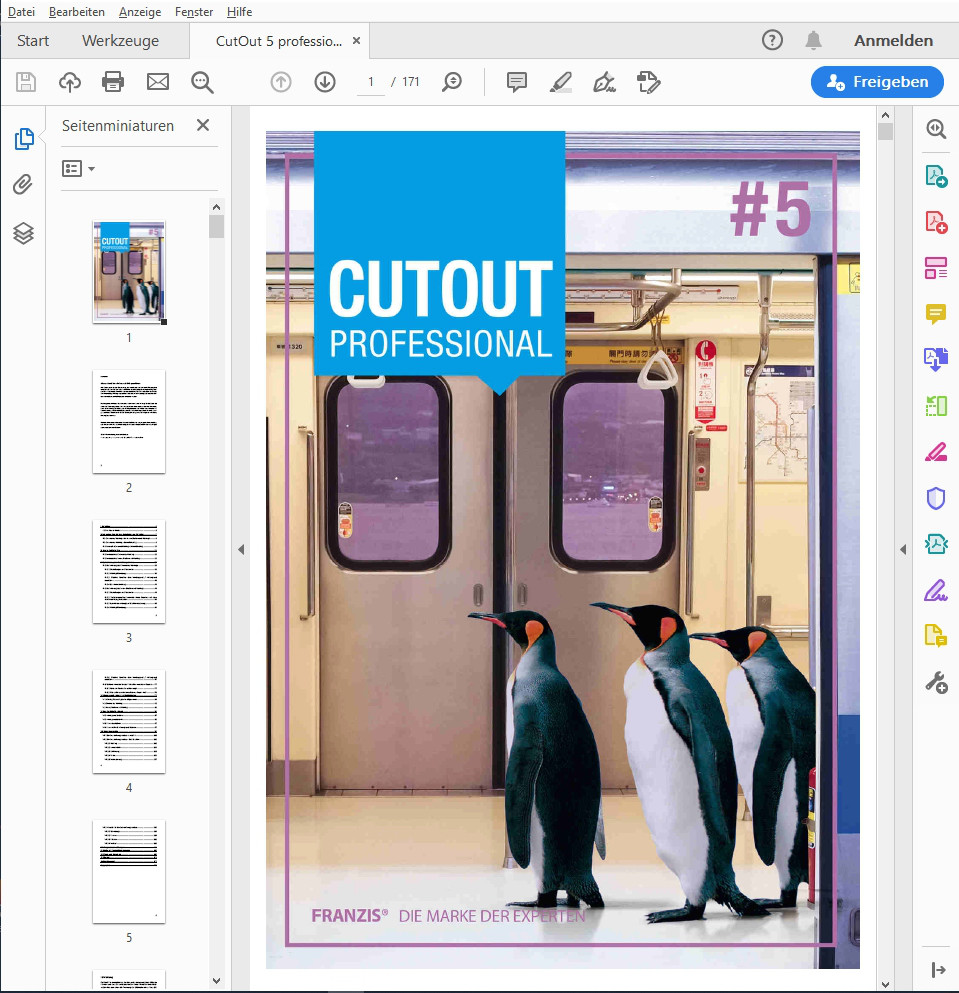The width and height of the screenshot is (959, 993).
Task: Send file by email envelope icon
Action: [x=158, y=82]
